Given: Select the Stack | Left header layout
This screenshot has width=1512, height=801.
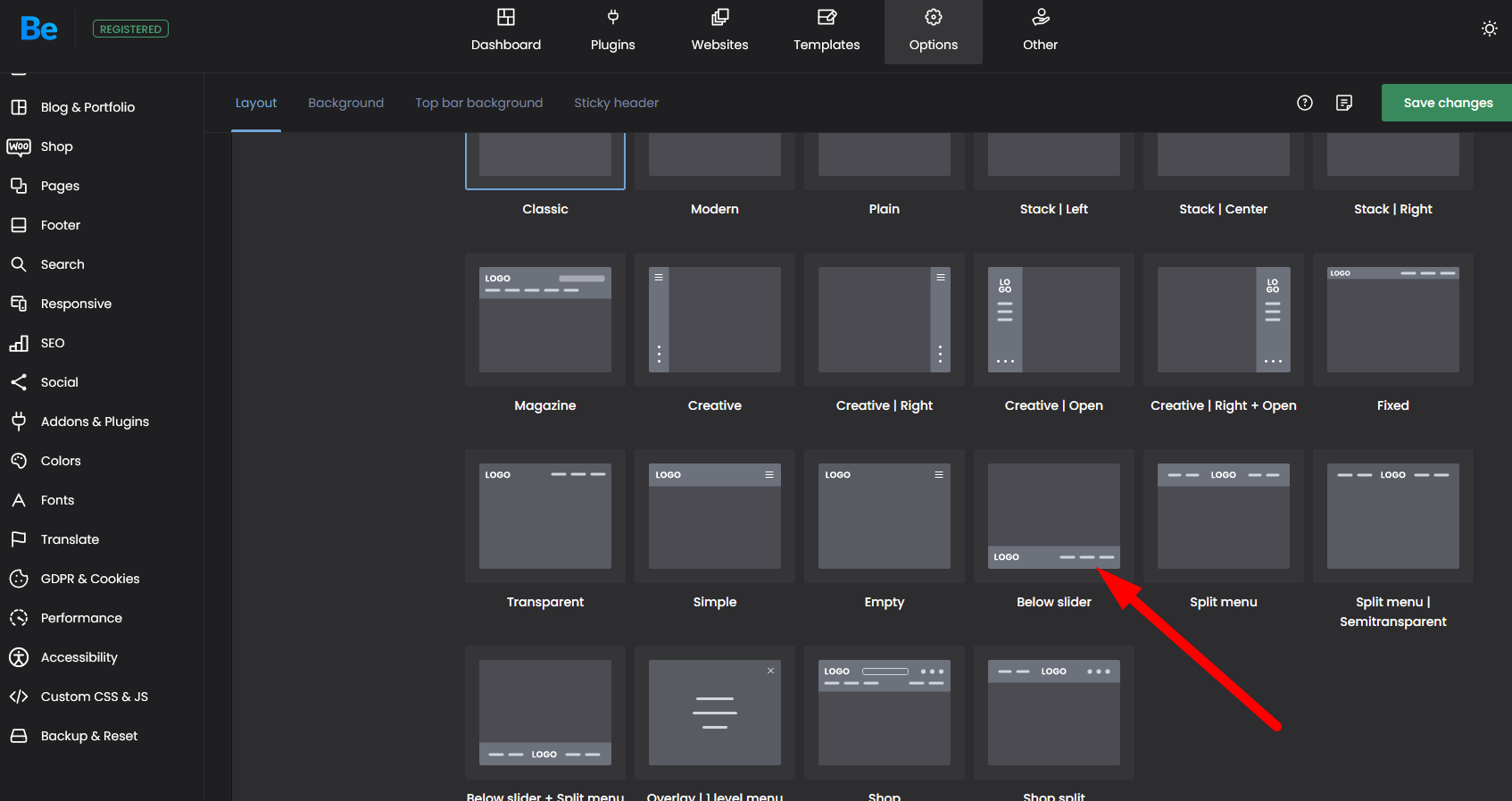Looking at the screenshot, I should (1054, 161).
